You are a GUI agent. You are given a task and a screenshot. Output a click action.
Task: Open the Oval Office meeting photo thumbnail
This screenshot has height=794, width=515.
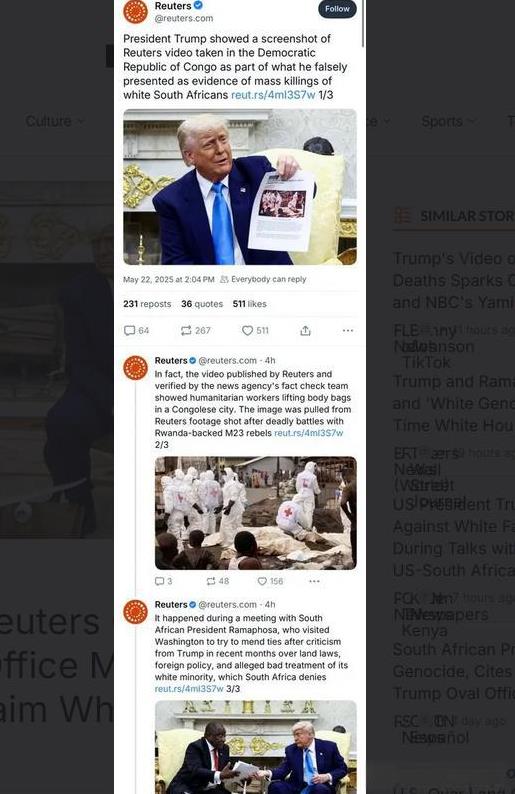coord(256,747)
